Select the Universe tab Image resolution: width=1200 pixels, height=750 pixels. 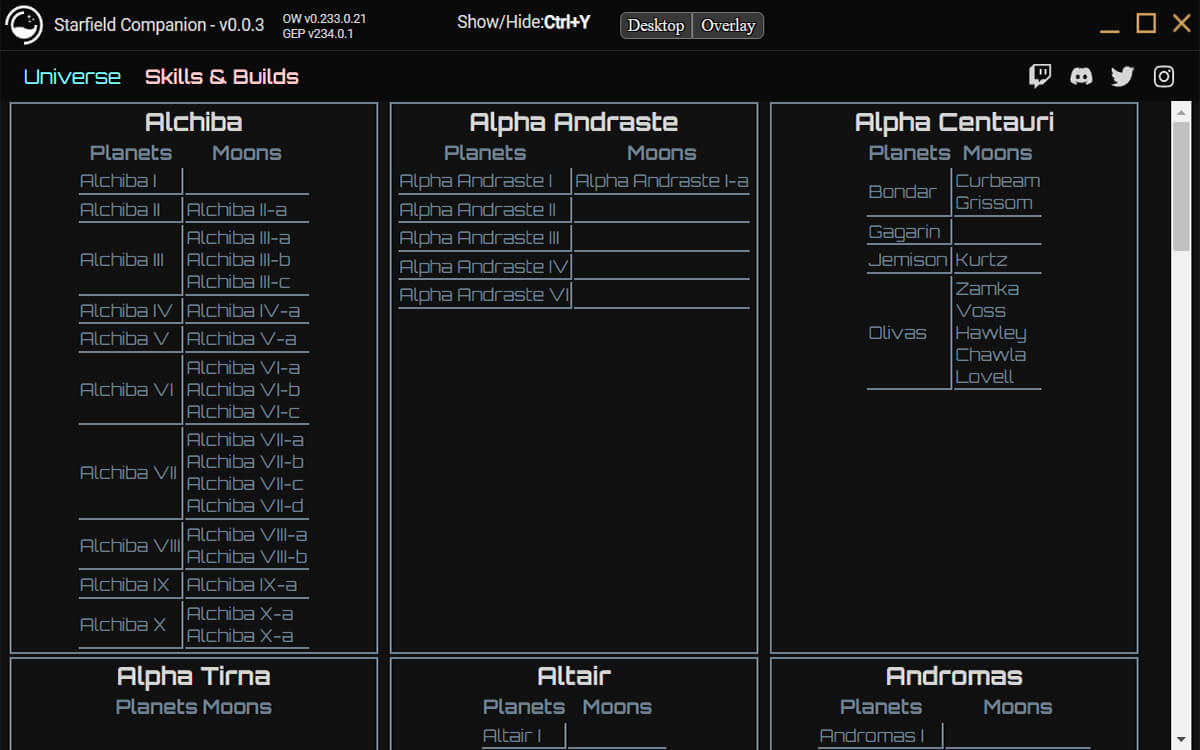coord(71,75)
